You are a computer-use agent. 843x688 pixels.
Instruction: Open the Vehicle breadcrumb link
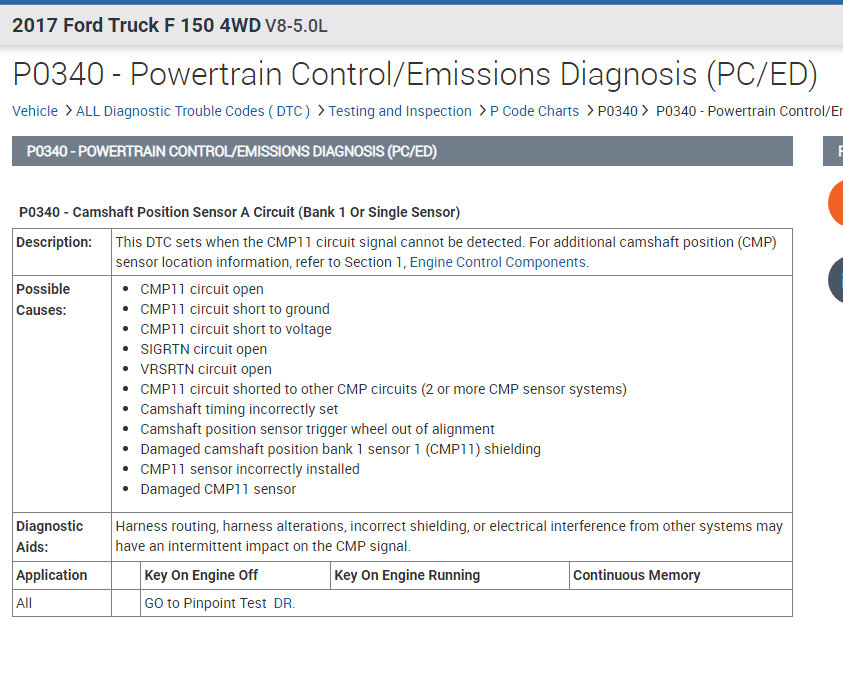(35, 111)
